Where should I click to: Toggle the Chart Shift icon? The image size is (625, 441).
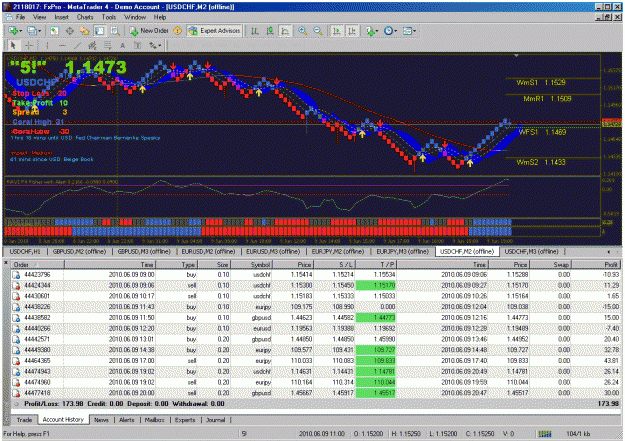point(352,31)
